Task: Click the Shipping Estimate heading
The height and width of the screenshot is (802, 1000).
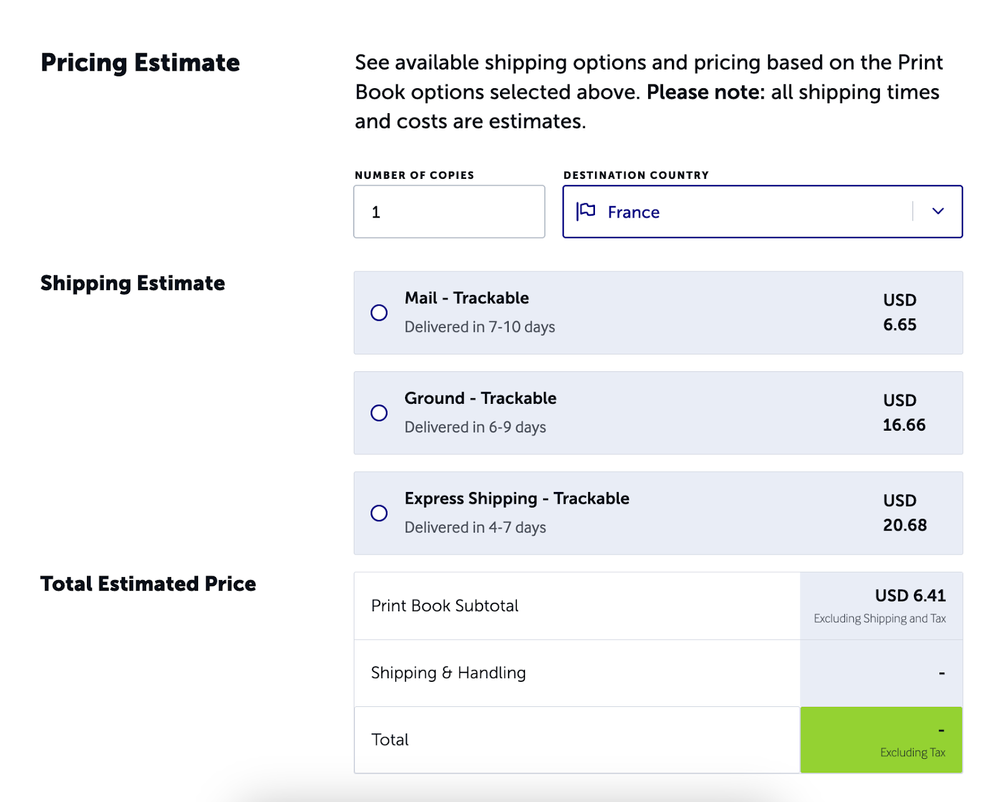Action: [x=132, y=283]
